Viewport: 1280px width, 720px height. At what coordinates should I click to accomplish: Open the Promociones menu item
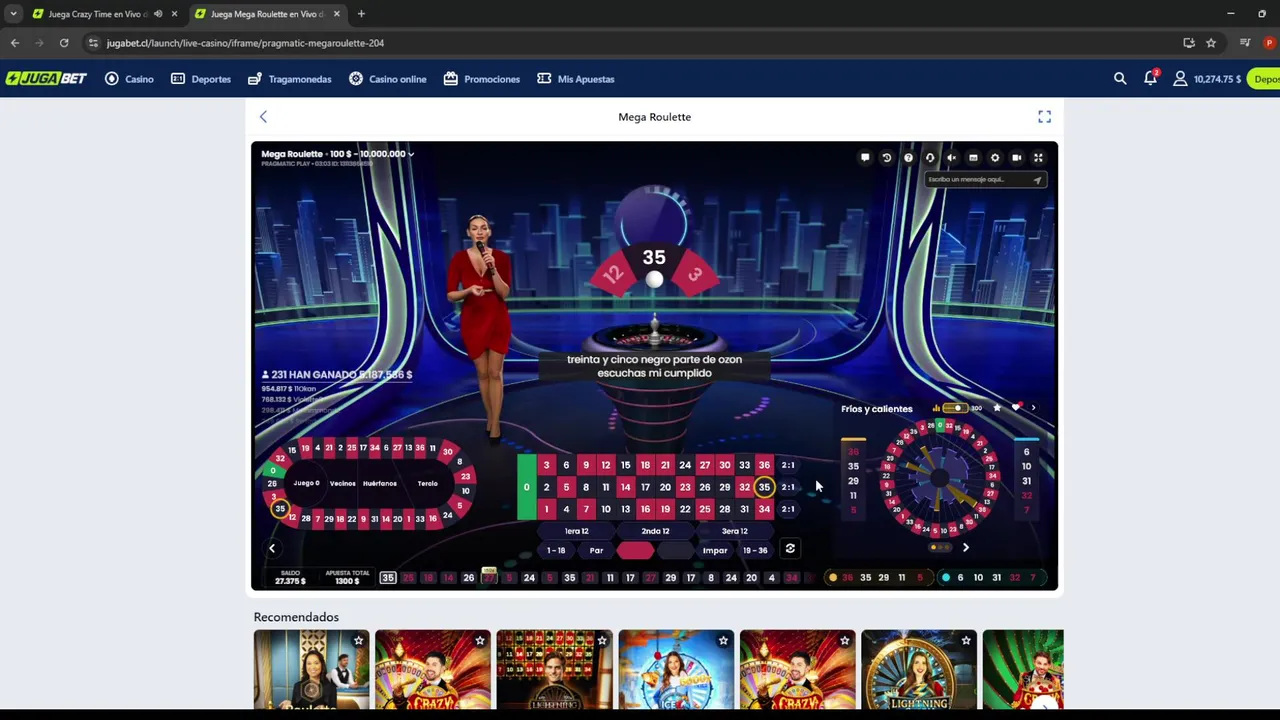pos(481,79)
